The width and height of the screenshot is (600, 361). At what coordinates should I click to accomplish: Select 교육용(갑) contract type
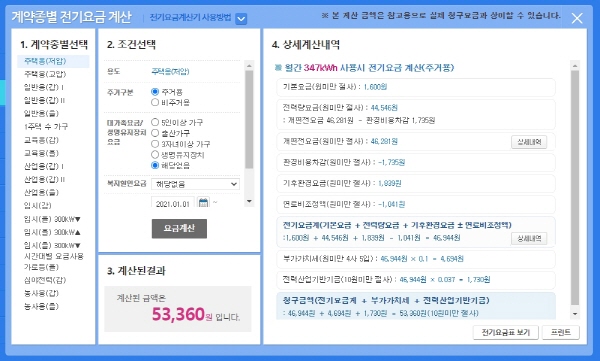pyautogui.click(x=41, y=140)
